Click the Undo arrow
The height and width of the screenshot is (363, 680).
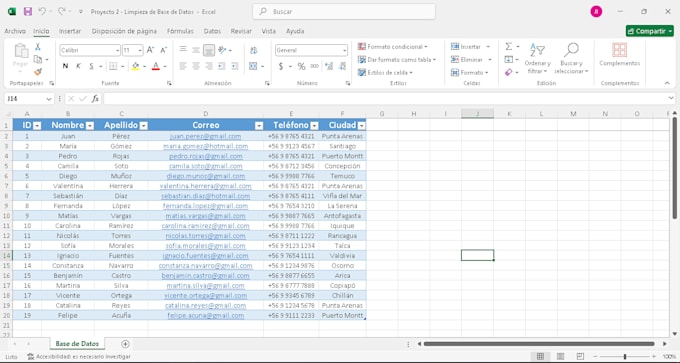coord(42,11)
